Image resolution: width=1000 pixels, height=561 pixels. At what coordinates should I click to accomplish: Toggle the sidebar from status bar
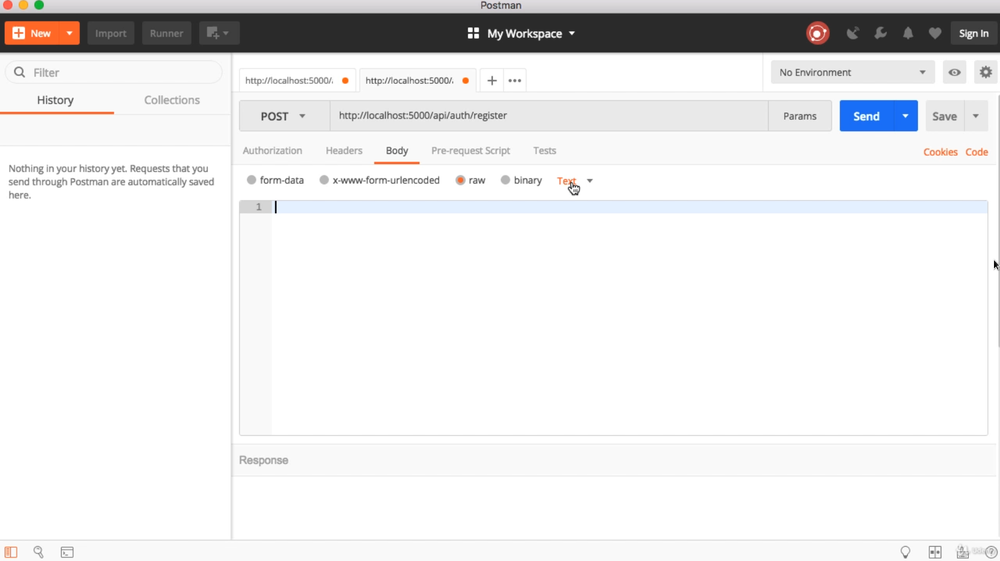click(11, 552)
